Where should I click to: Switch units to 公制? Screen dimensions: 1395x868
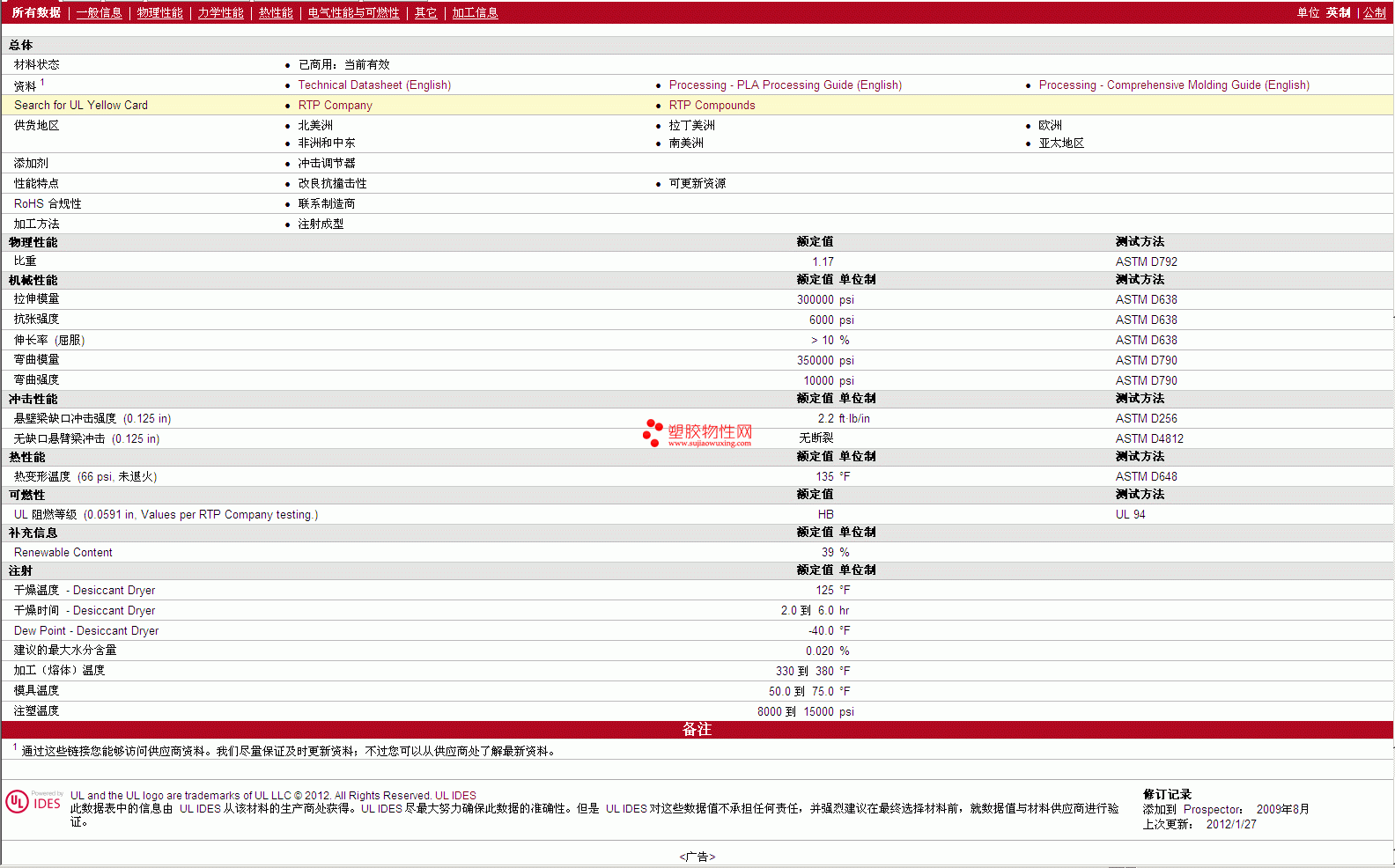(1374, 13)
